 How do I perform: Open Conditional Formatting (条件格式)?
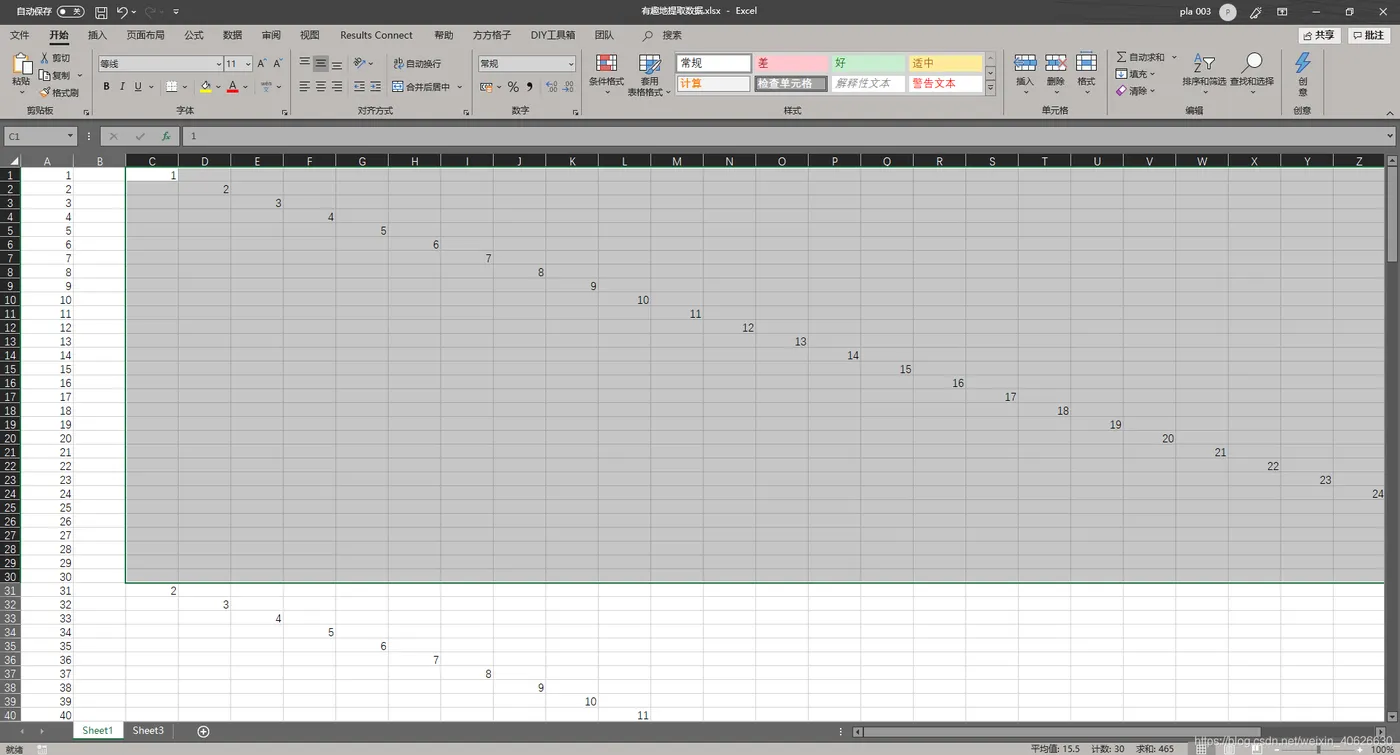click(606, 75)
